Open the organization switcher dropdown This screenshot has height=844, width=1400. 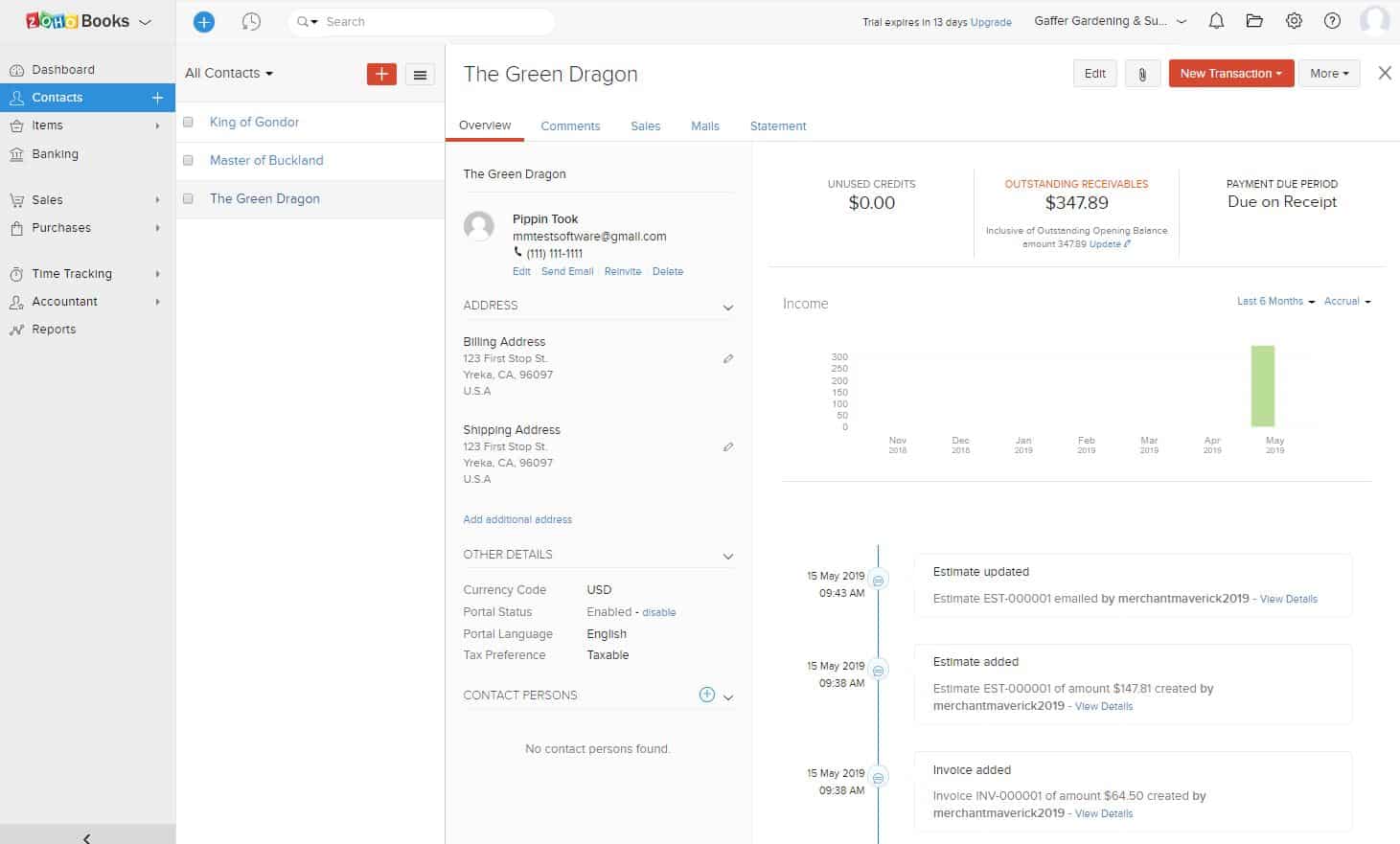[x=1111, y=21]
